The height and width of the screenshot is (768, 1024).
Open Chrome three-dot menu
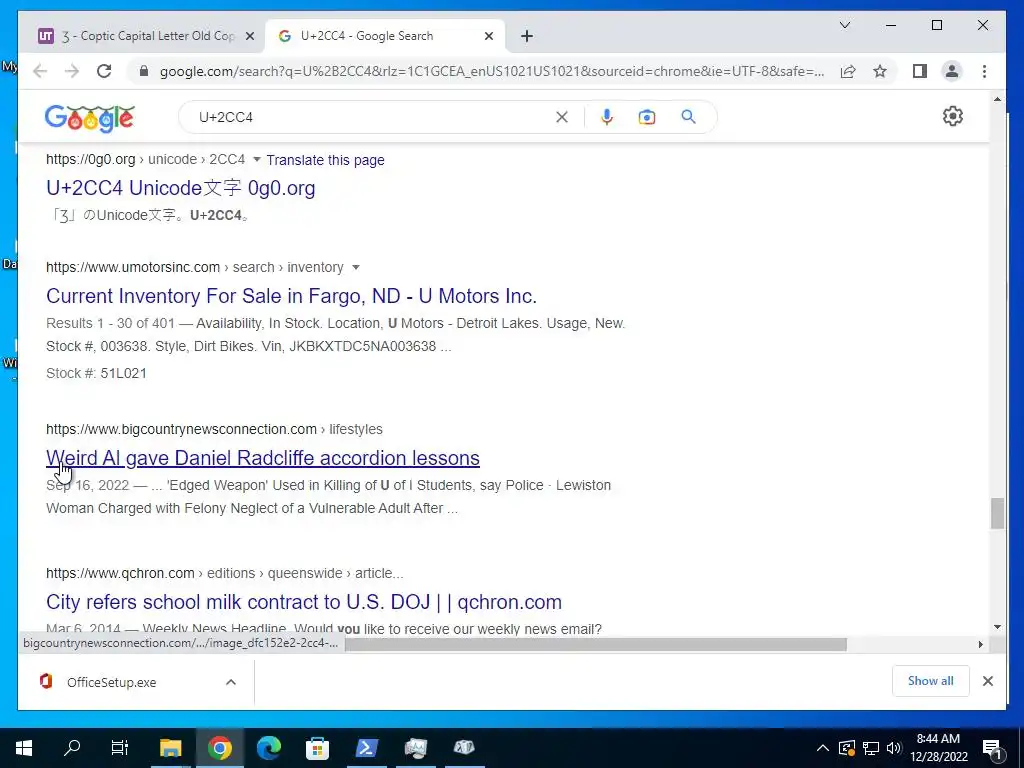pos(984,71)
